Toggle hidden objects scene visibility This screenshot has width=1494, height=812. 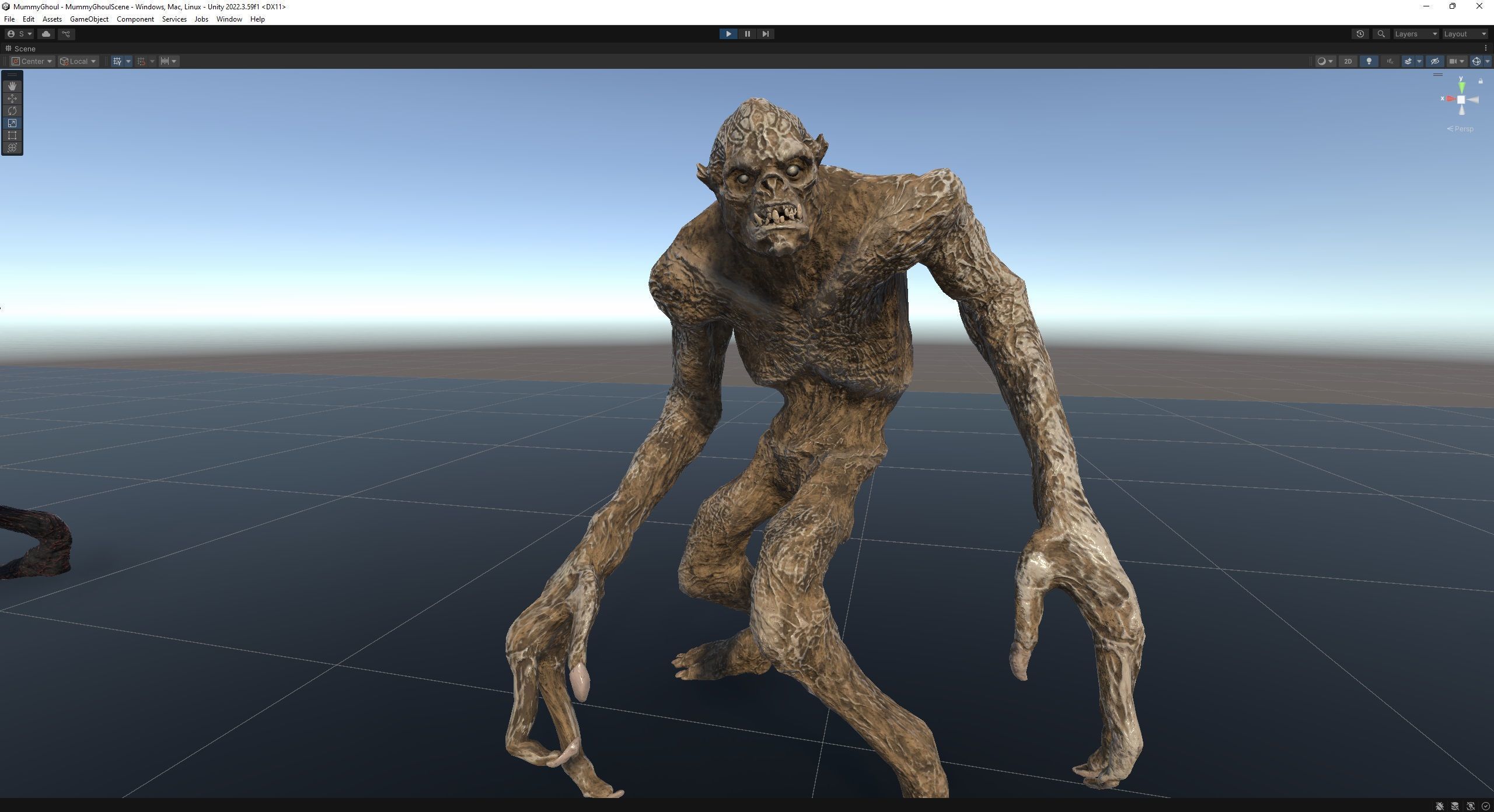coord(1435,61)
